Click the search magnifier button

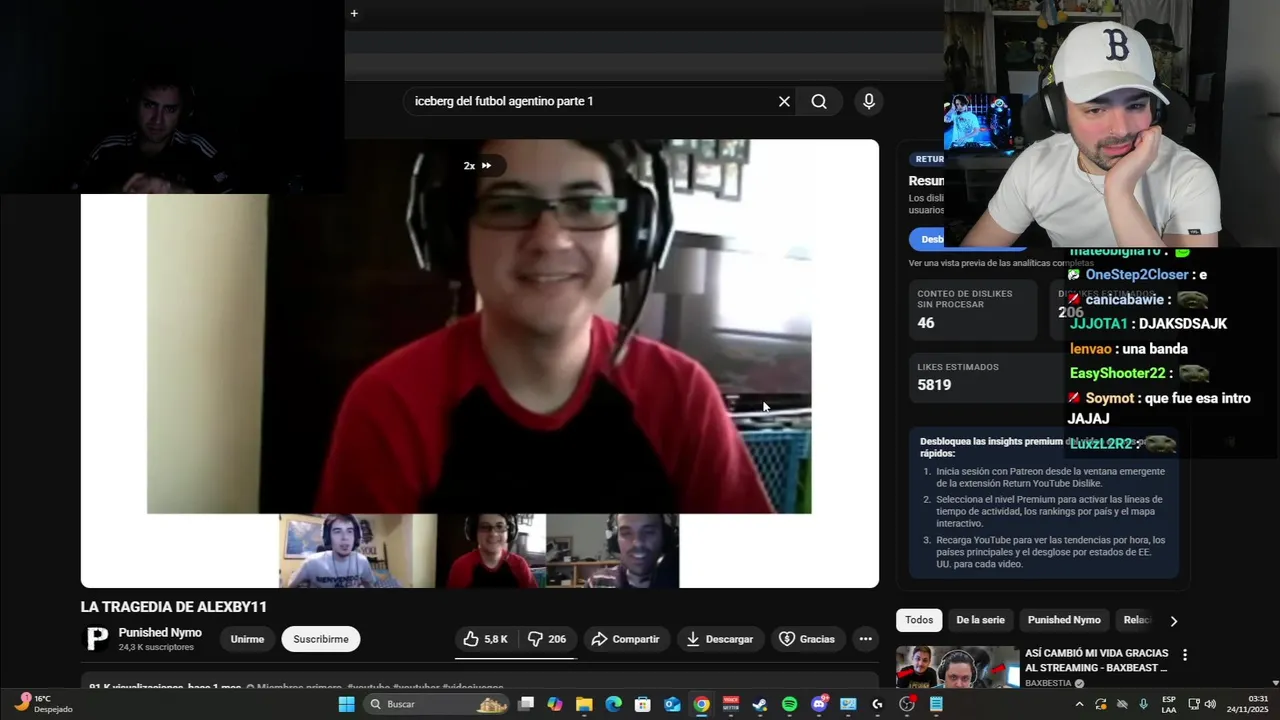coord(819,101)
